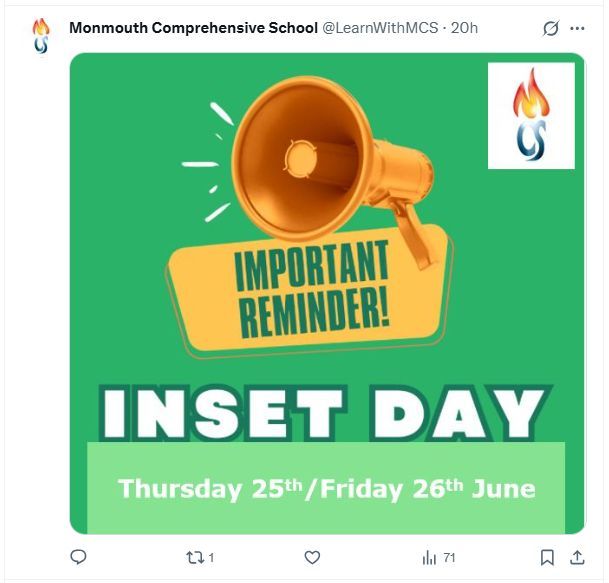Click the INSET DAY headline text
This screenshot has height=583, width=609.
click(325, 413)
